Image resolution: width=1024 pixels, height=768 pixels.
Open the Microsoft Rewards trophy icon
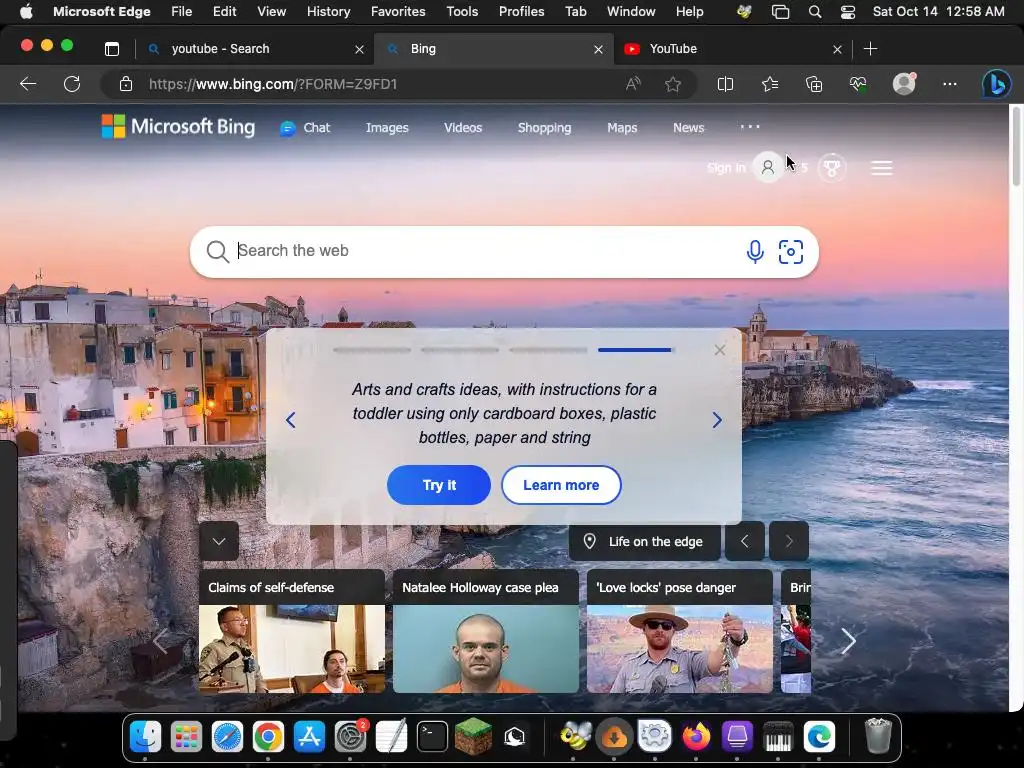click(831, 168)
